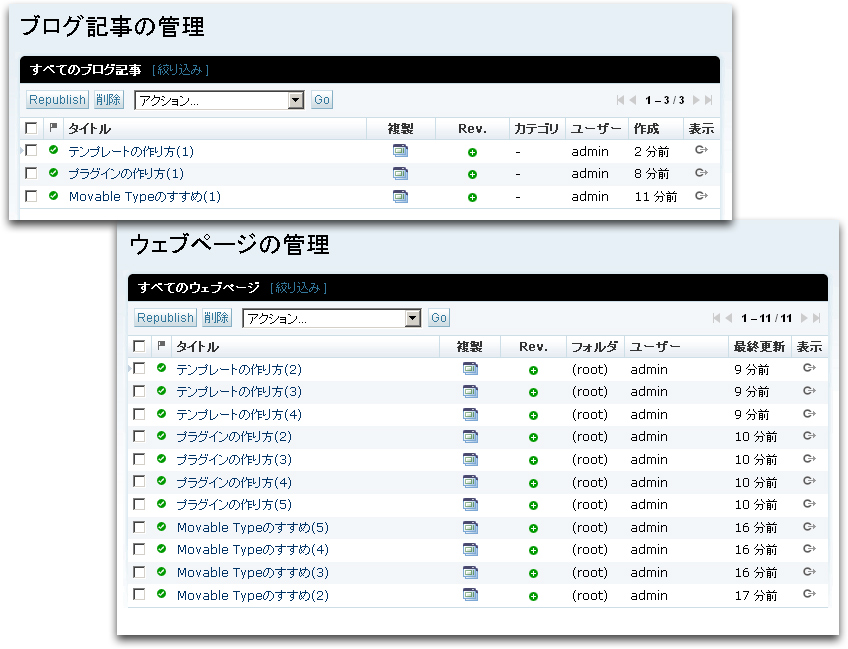Click duplicate icon for Movable Typeのすすめ(5)
Viewport: 848px width, 649px height.
[471, 527]
